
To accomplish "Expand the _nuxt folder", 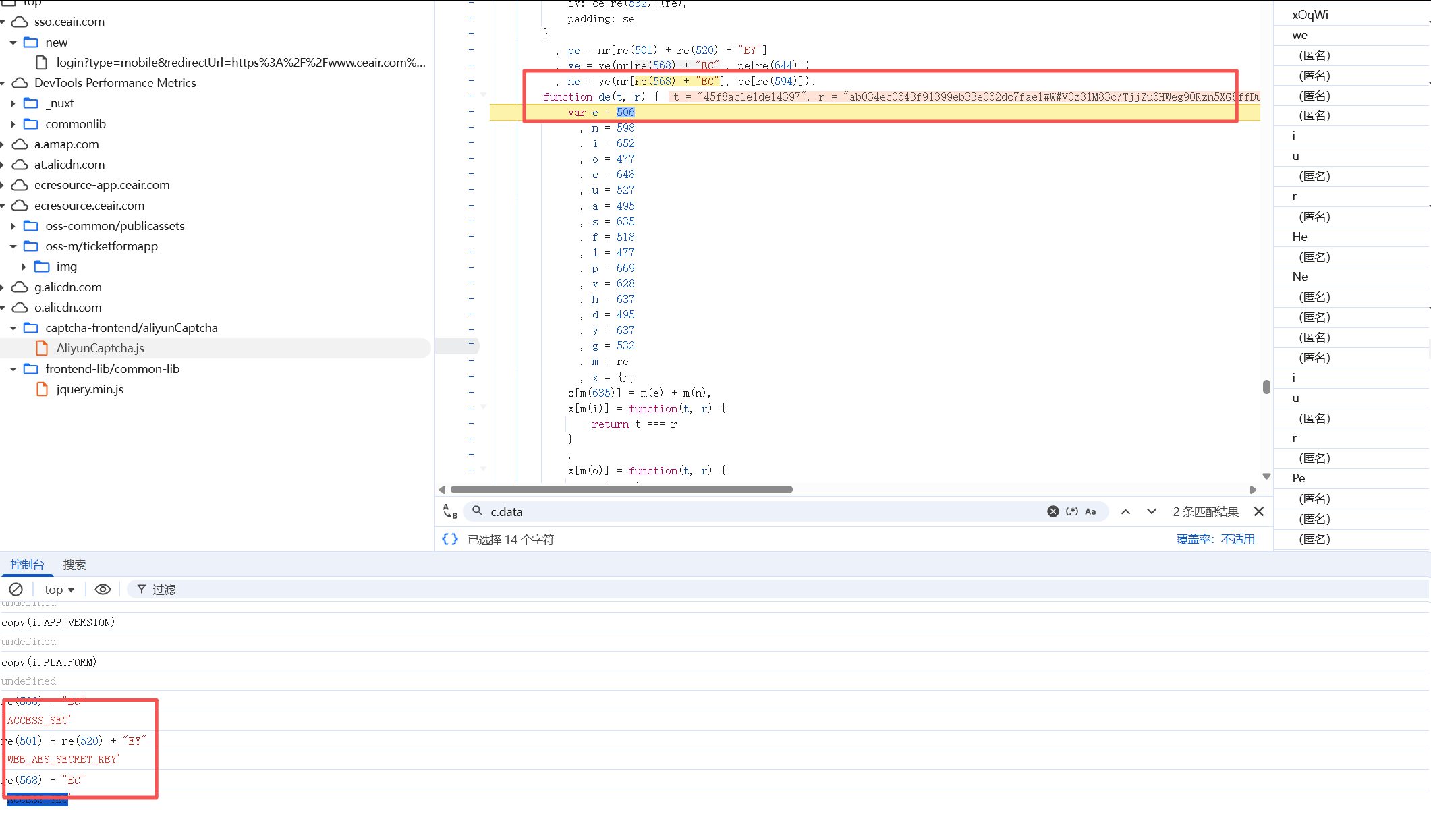I will tap(13, 103).
